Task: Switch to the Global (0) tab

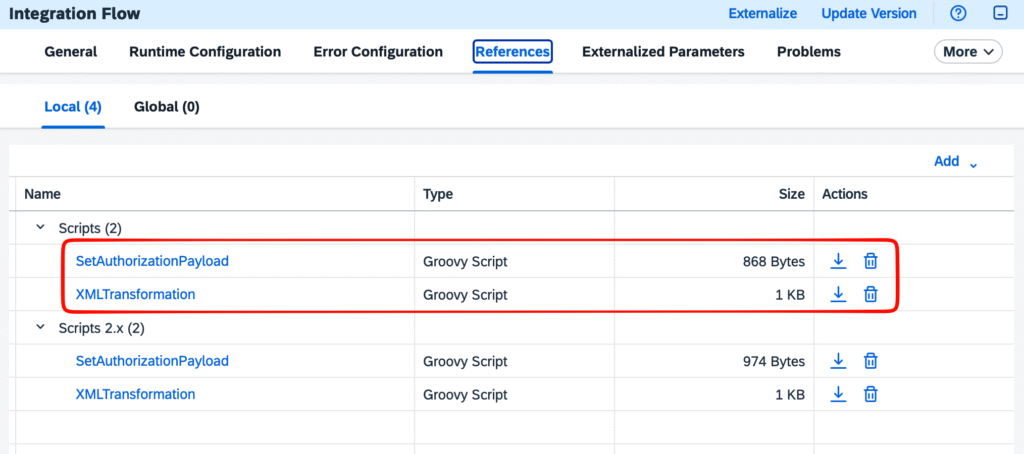Action: [166, 107]
